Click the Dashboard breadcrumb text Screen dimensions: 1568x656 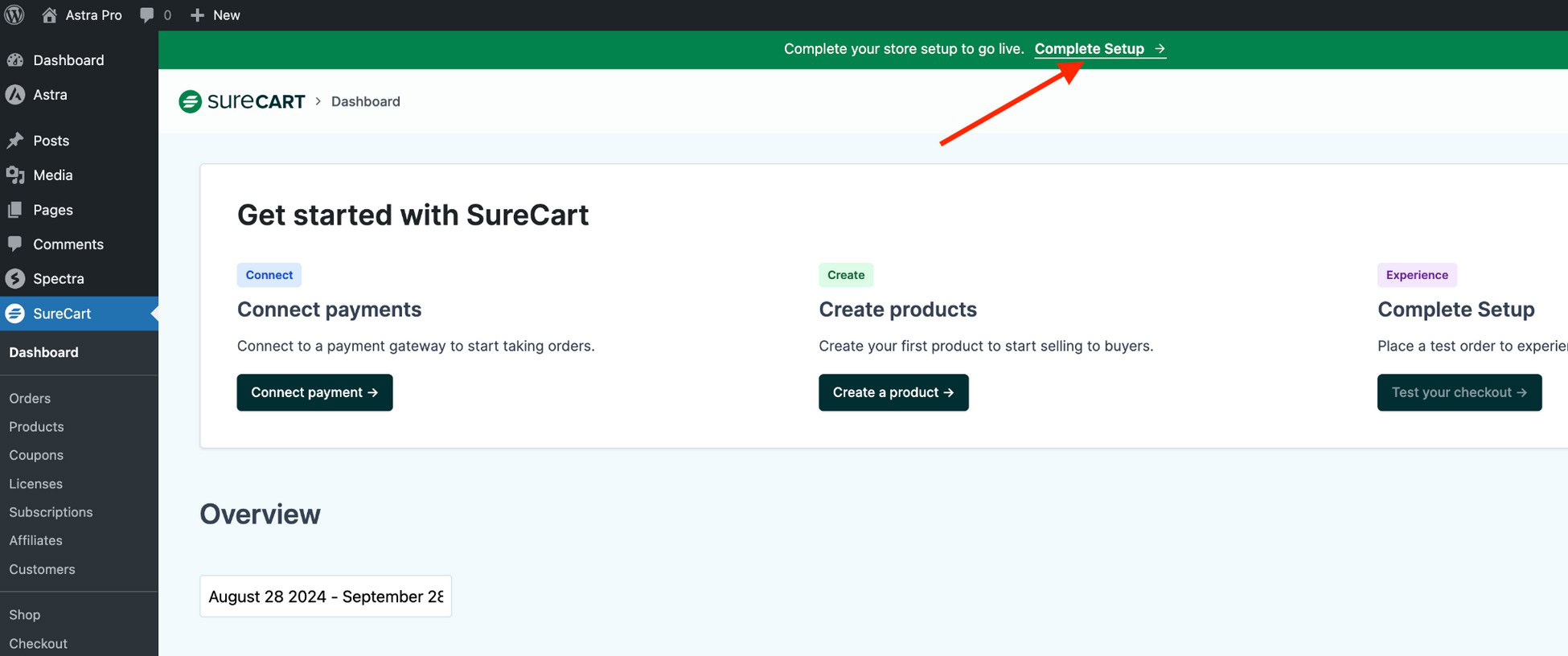(366, 101)
